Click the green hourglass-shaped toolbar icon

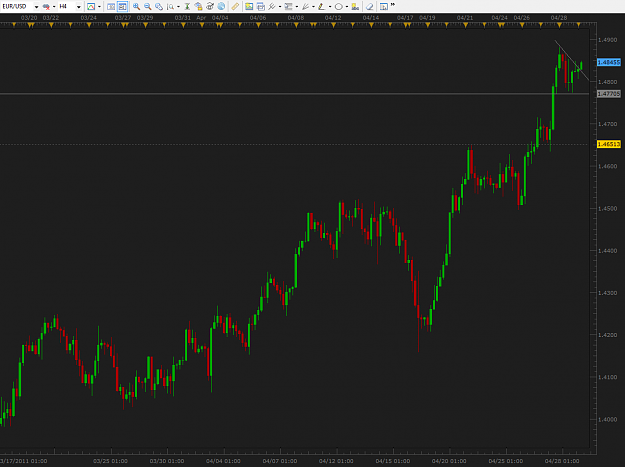tap(187, 6)
